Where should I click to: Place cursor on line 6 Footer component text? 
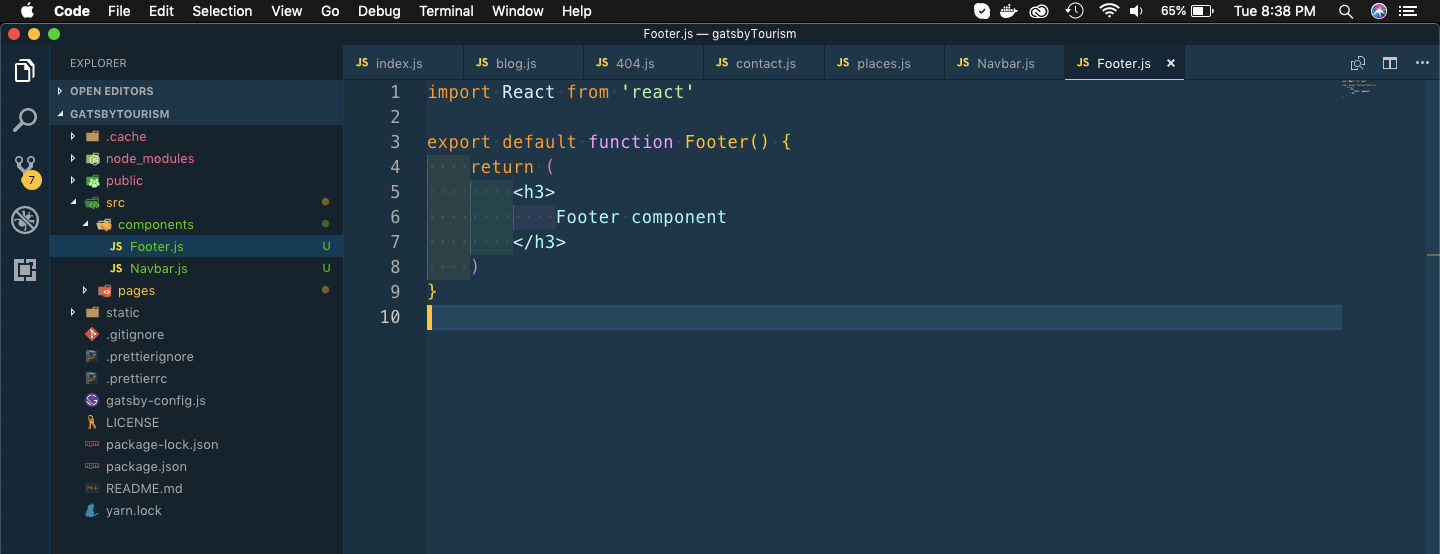click(641, 217)
